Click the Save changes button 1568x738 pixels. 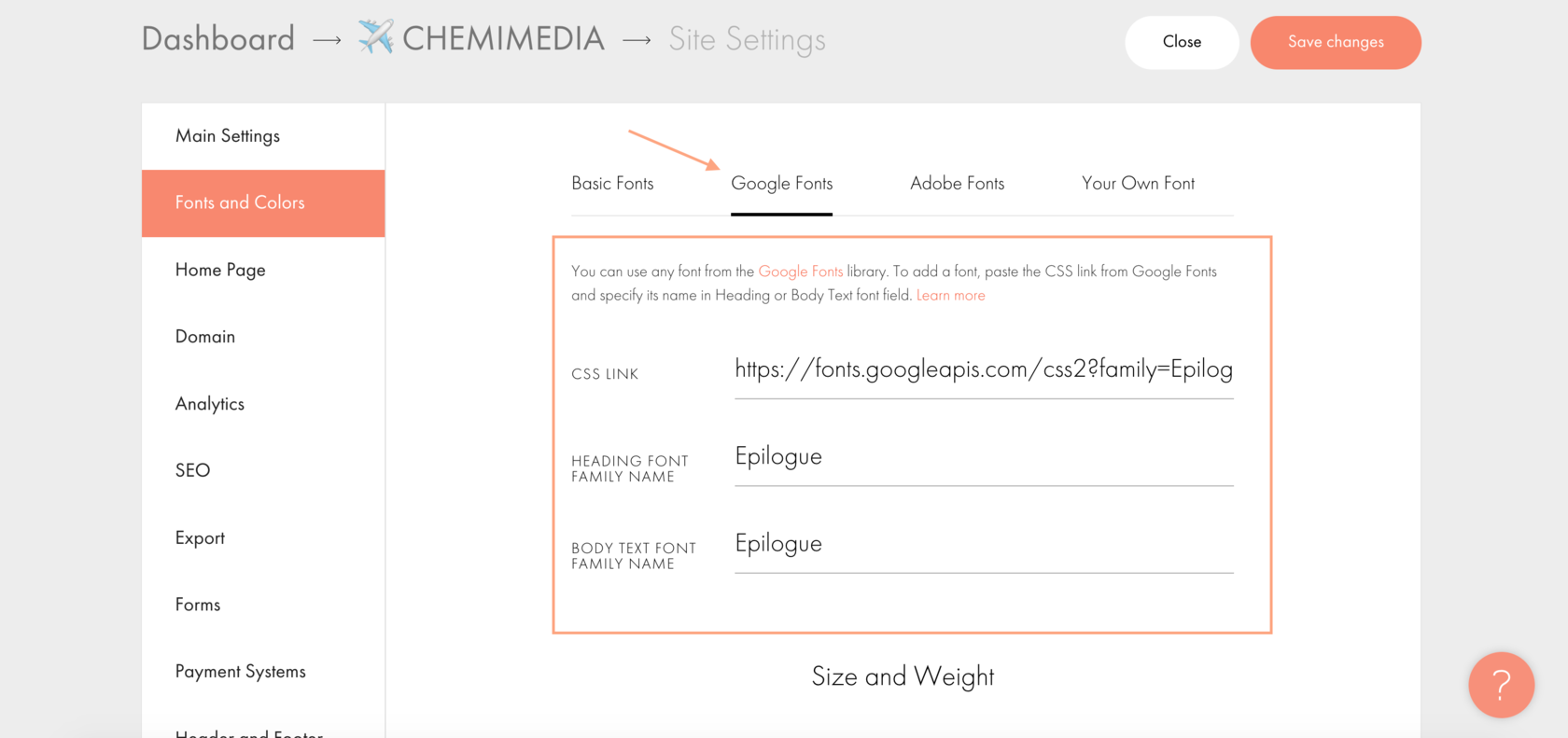point(1335,42)
